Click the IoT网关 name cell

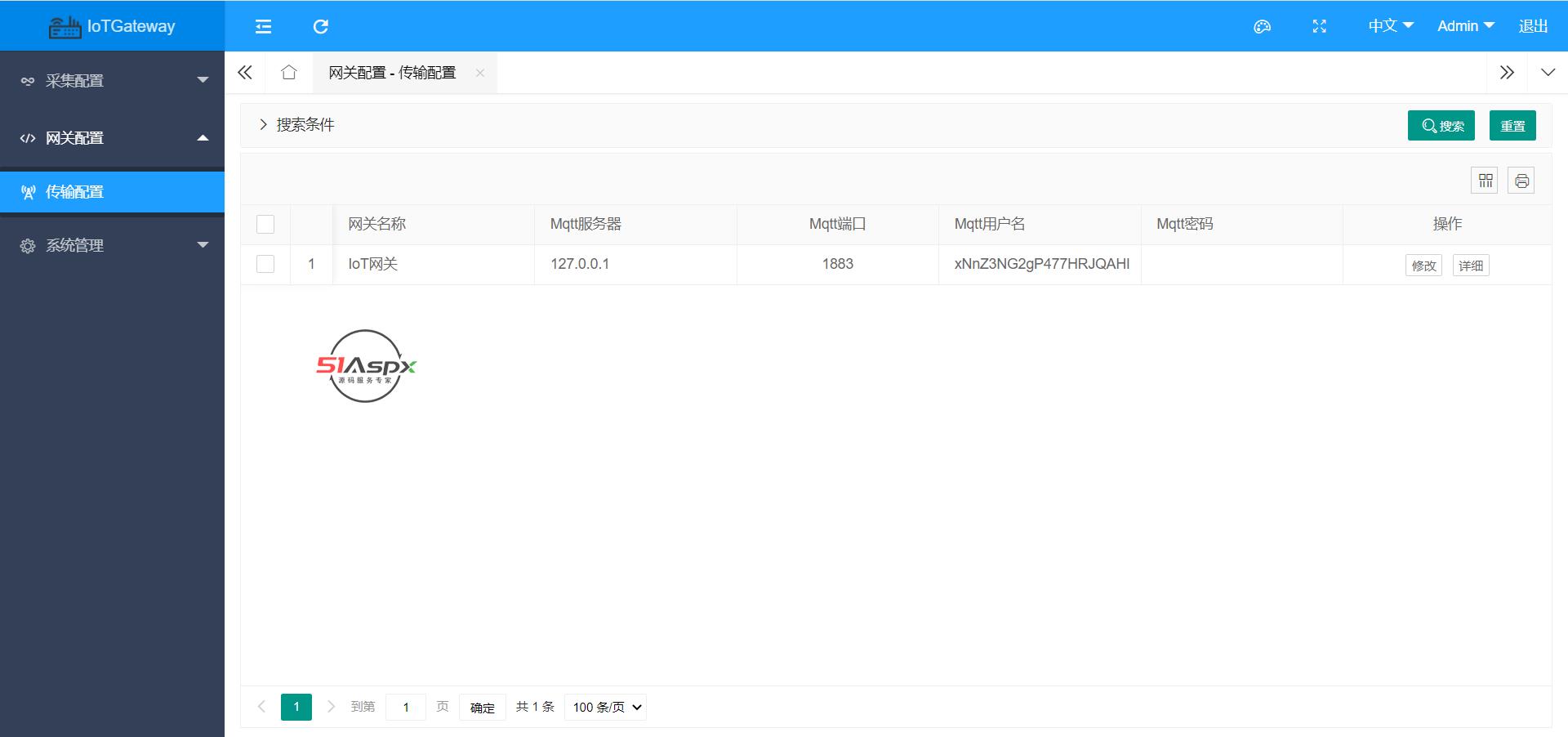pos(434,264)
